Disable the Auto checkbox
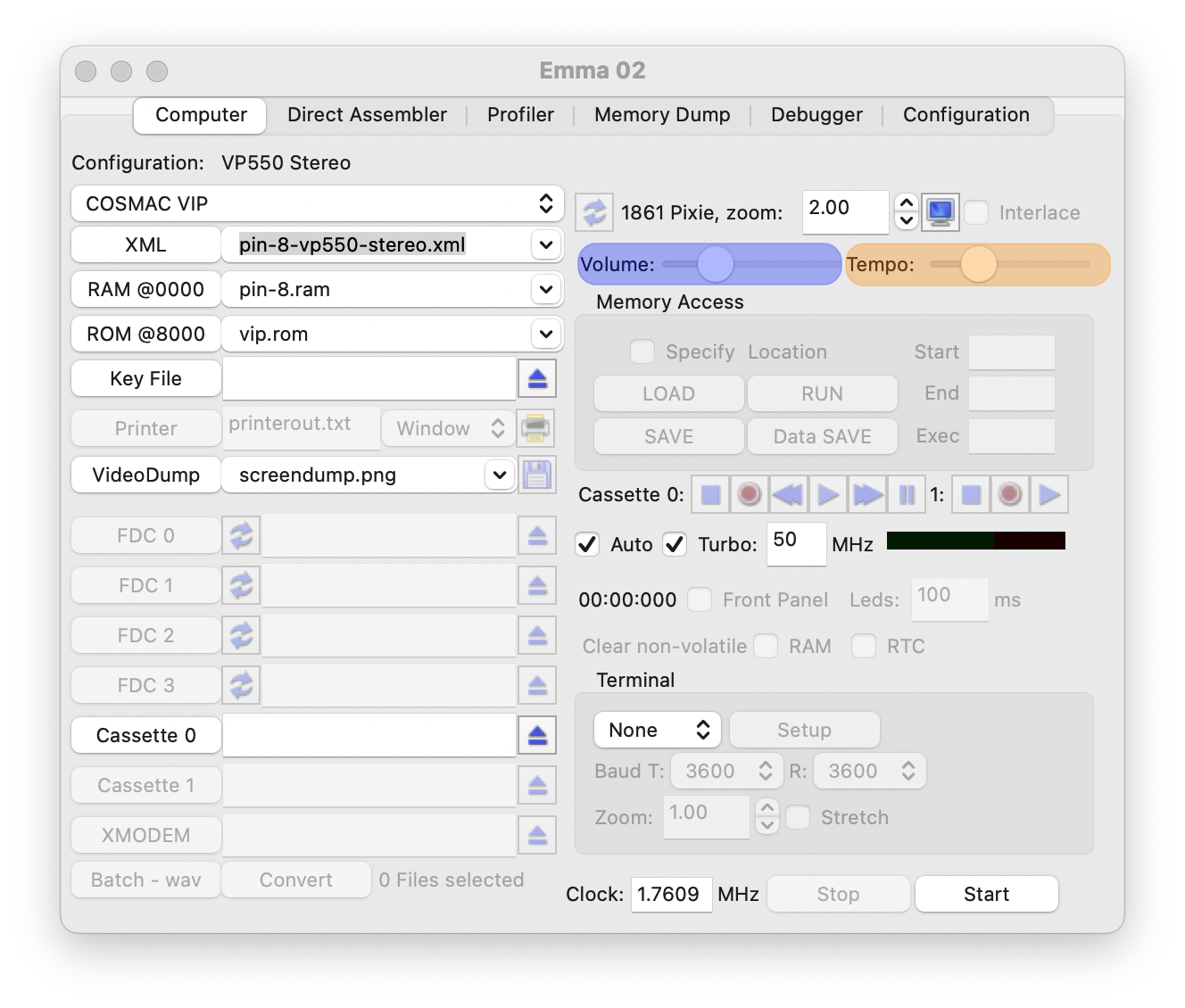1185x1008 pixels. click(x=587, y=544)
